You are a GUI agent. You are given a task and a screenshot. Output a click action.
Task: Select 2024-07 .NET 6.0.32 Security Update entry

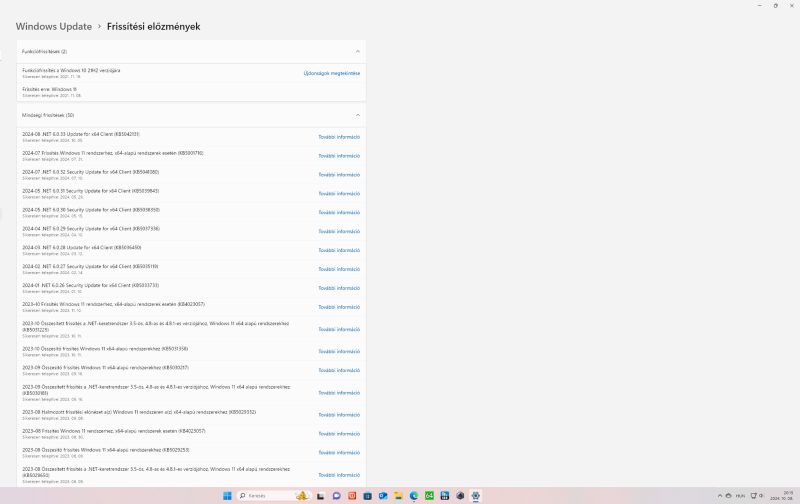pos(191,175)
